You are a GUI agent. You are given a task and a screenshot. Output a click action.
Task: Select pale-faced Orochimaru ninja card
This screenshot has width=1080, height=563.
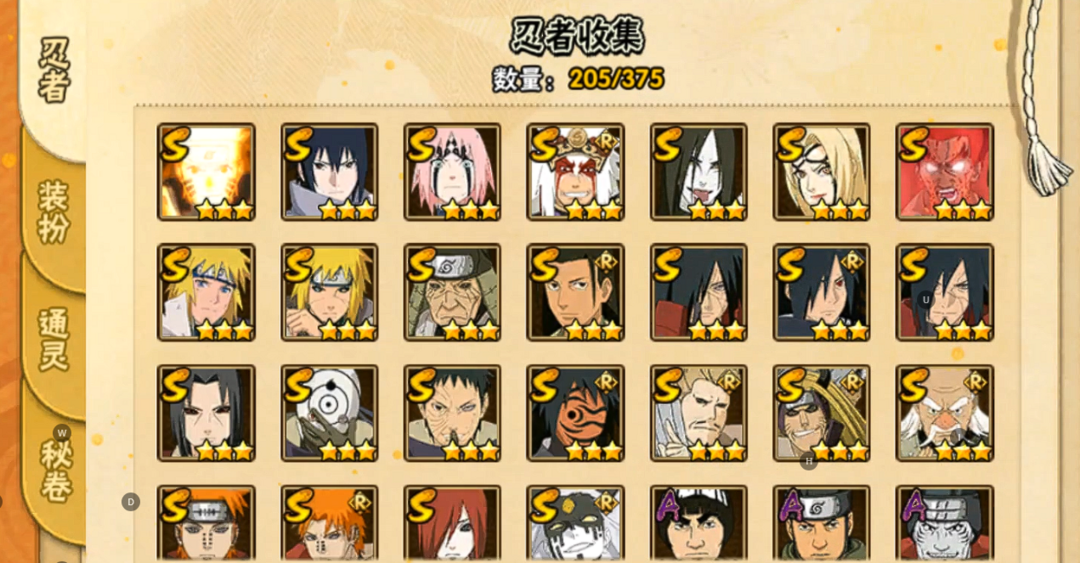click(x=698, y=172)
